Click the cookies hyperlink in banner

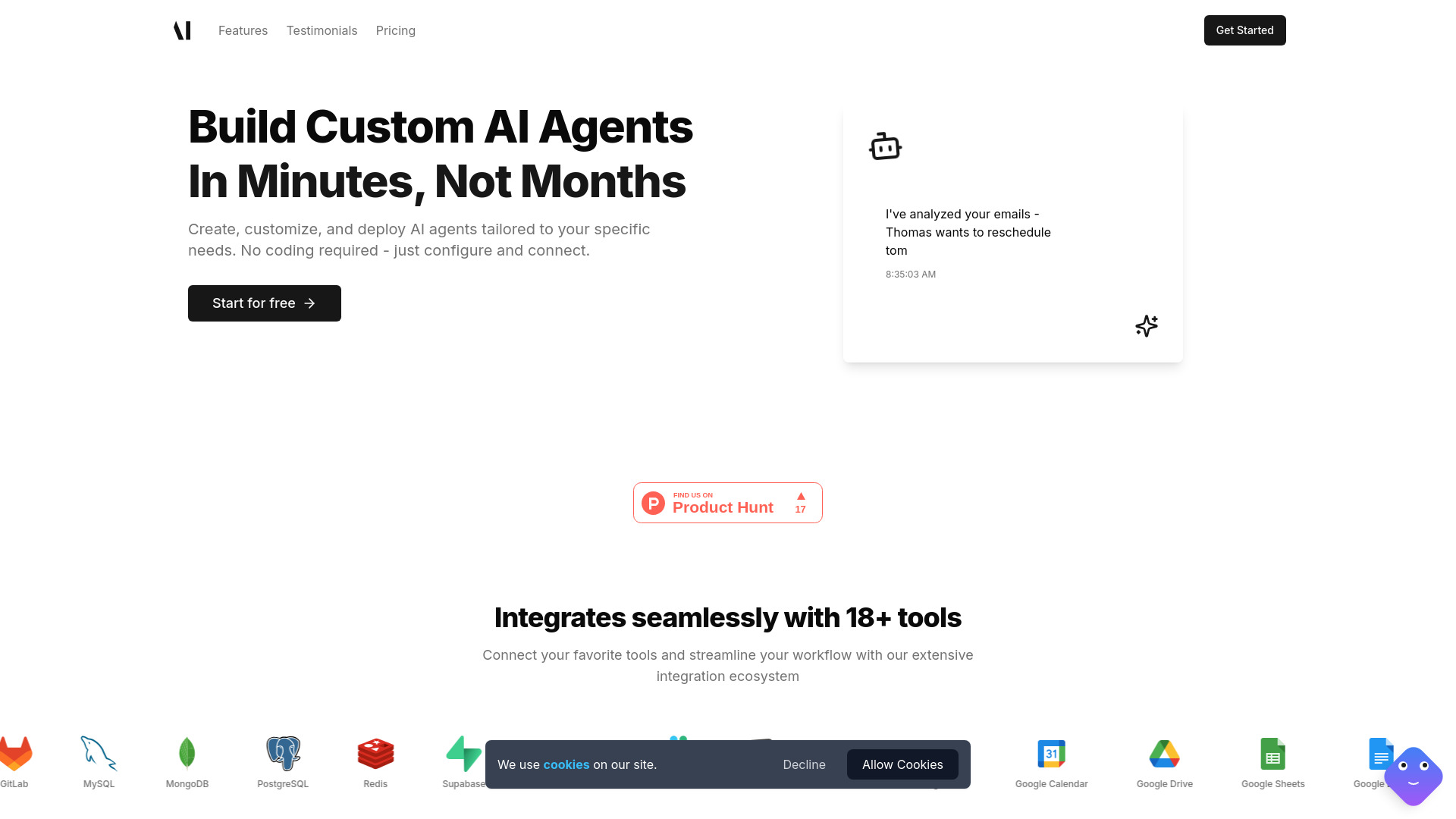pos(566,764)
